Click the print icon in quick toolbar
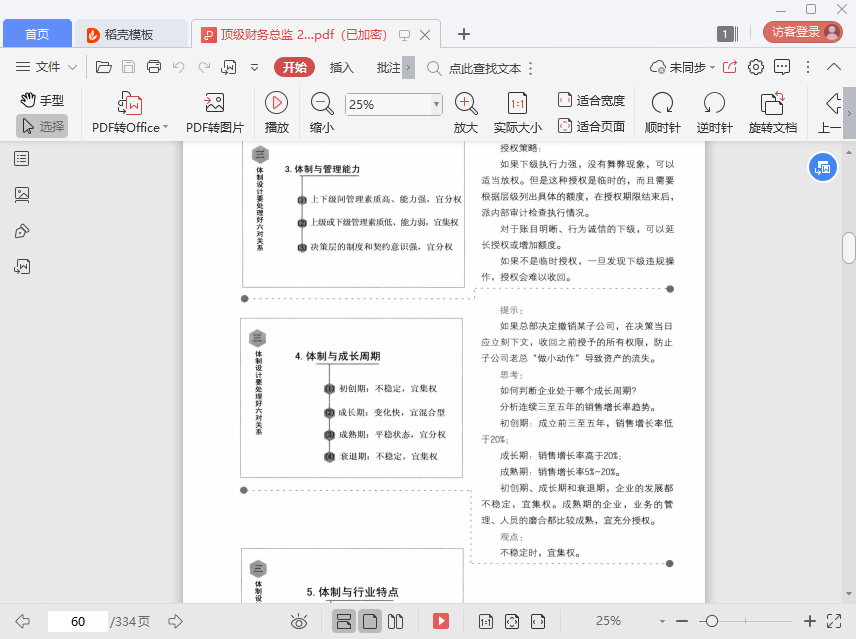 click(154, 68)
